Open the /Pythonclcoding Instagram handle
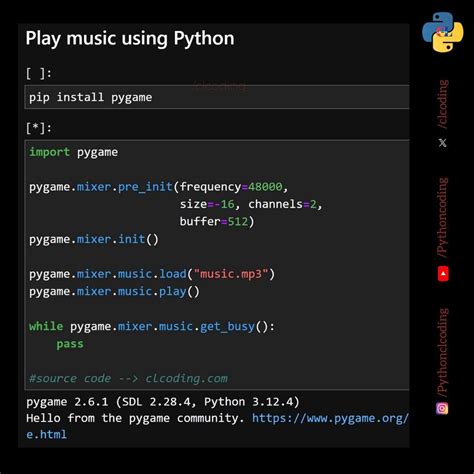 click(443, 353)
